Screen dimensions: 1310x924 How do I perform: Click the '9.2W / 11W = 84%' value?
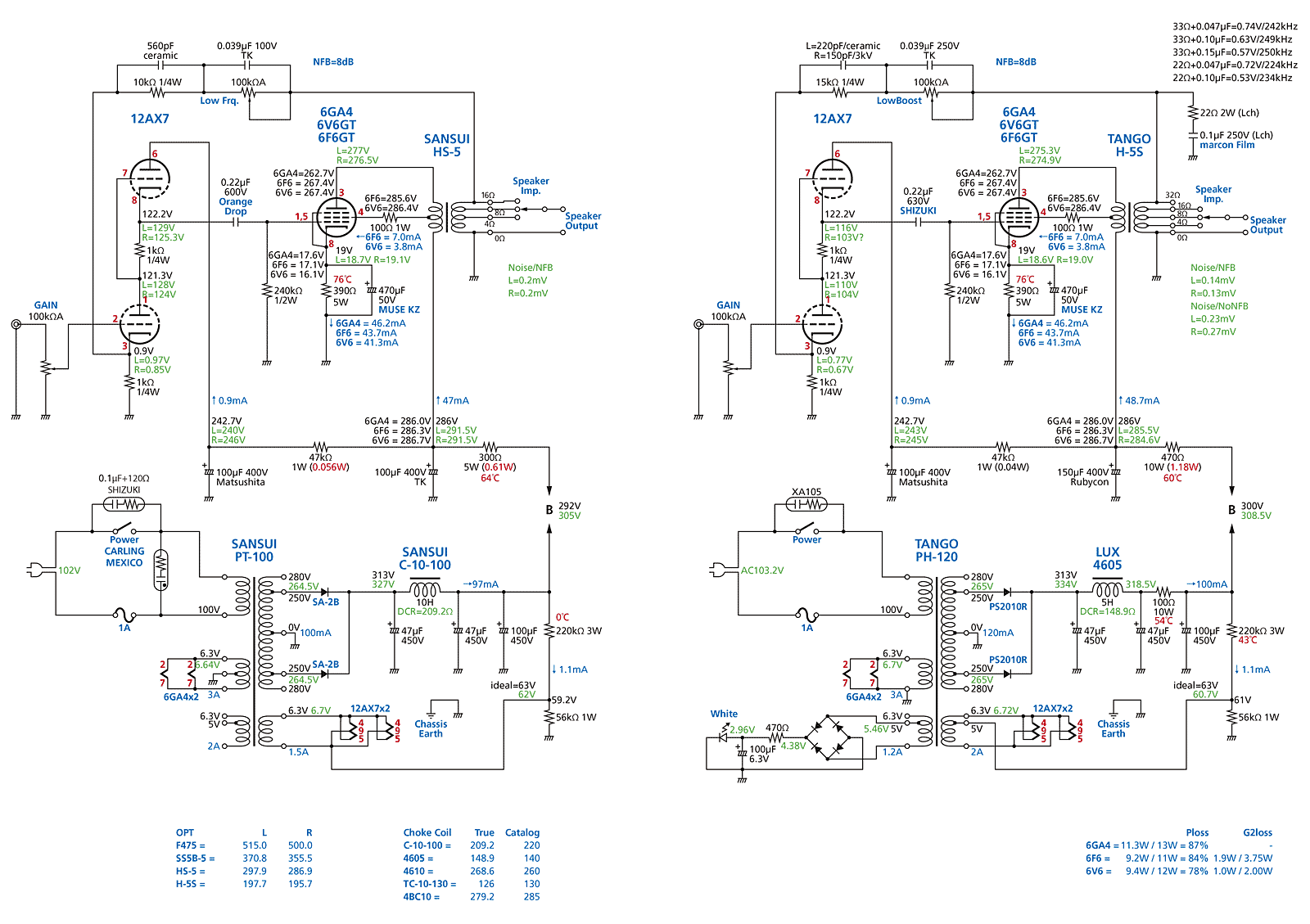click(x=1167, y=859)
